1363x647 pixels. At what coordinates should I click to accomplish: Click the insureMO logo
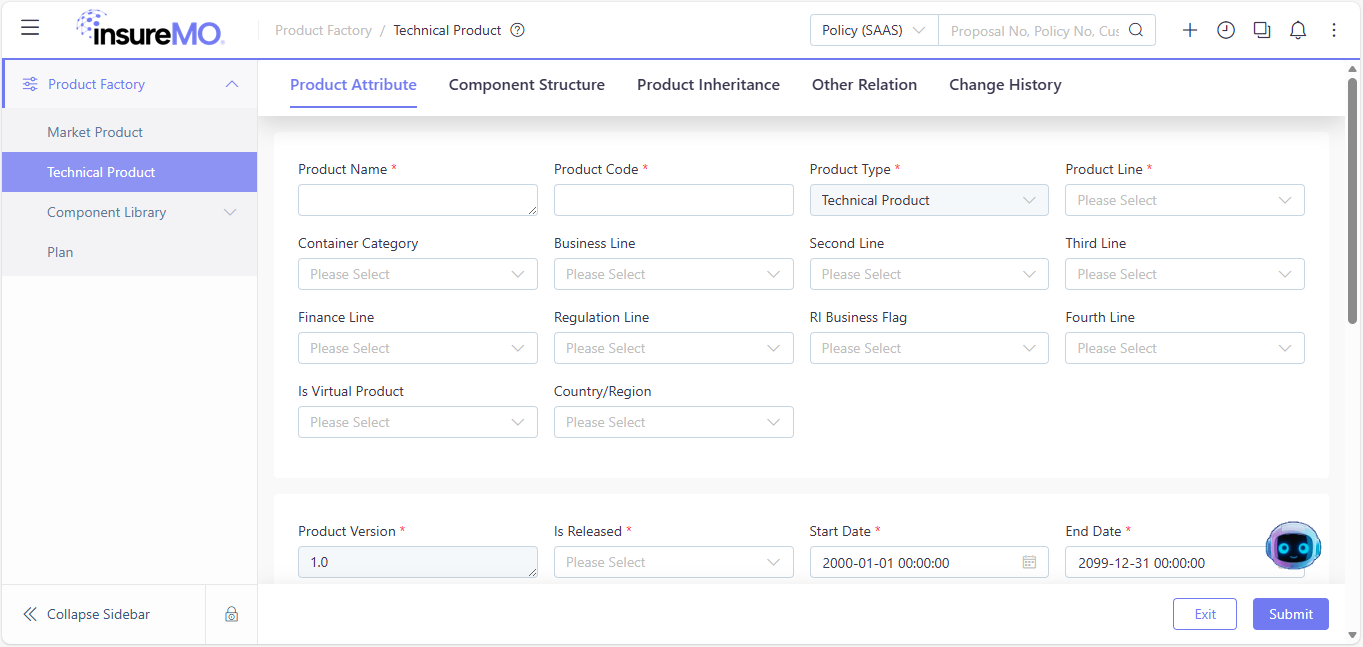click(150, 28)
